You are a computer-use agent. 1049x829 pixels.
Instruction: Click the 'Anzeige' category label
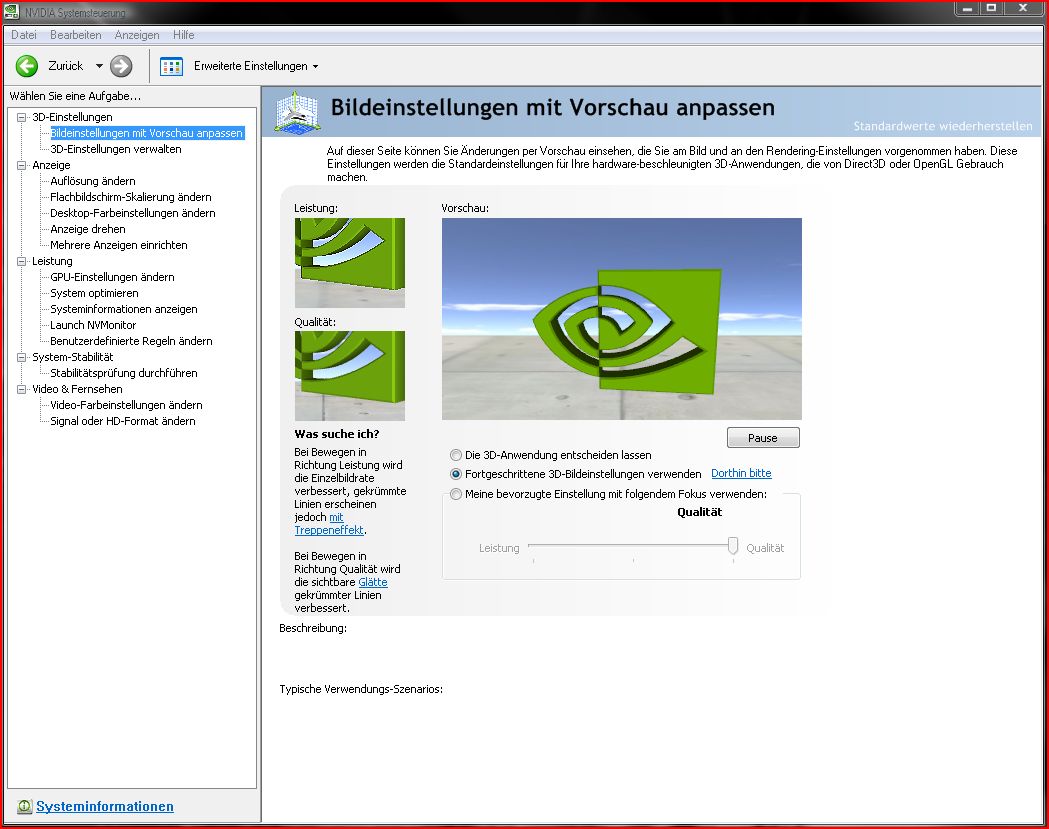[x=51, y=165]
